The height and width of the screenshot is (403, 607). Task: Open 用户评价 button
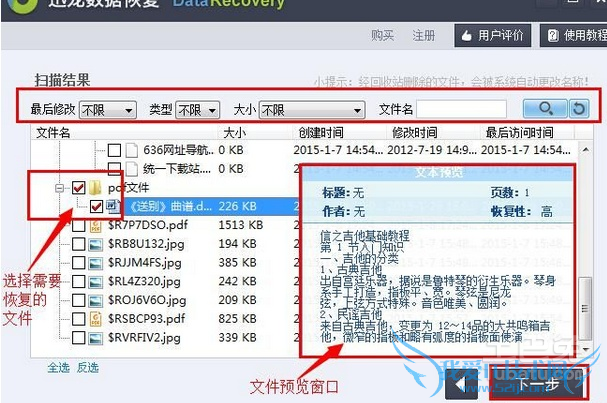[x=492, y=36]
